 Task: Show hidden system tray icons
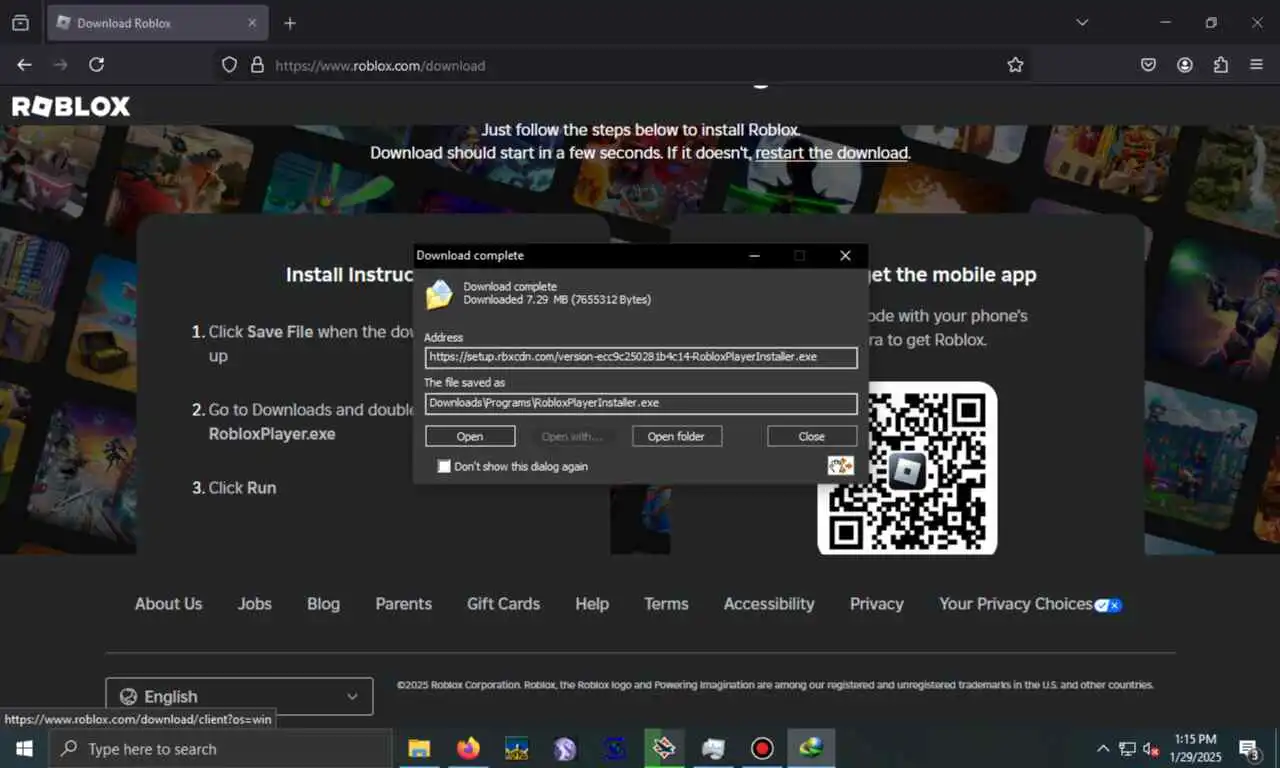click(x=1103, y=749)
